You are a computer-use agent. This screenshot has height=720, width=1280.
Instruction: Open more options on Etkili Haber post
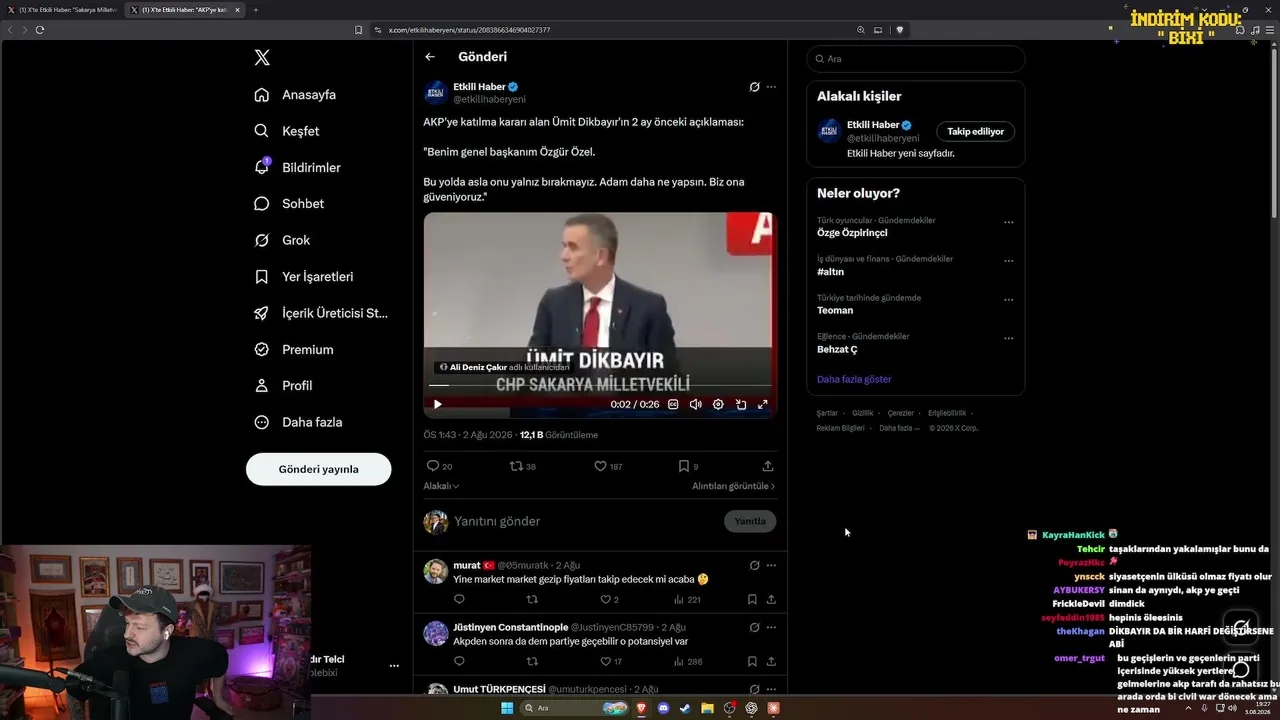pyautogui.click(x=771, y=87)
